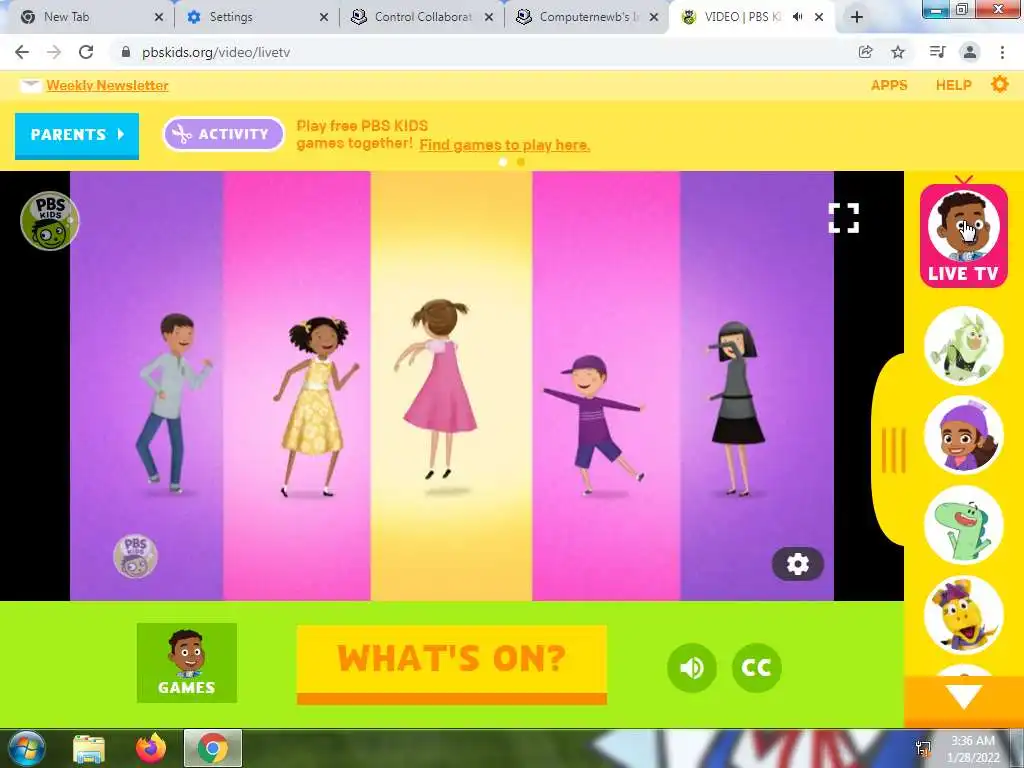The image size is (1024, 768).
Task: Switch to the Control Collaborat tab
Action: (423, 17)
